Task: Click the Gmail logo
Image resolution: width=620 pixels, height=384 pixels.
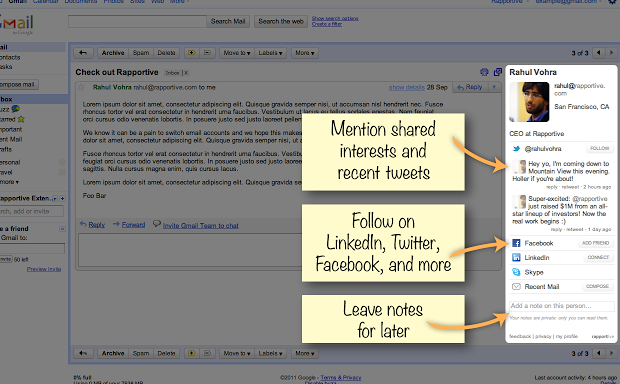Action: click(16, 24)
